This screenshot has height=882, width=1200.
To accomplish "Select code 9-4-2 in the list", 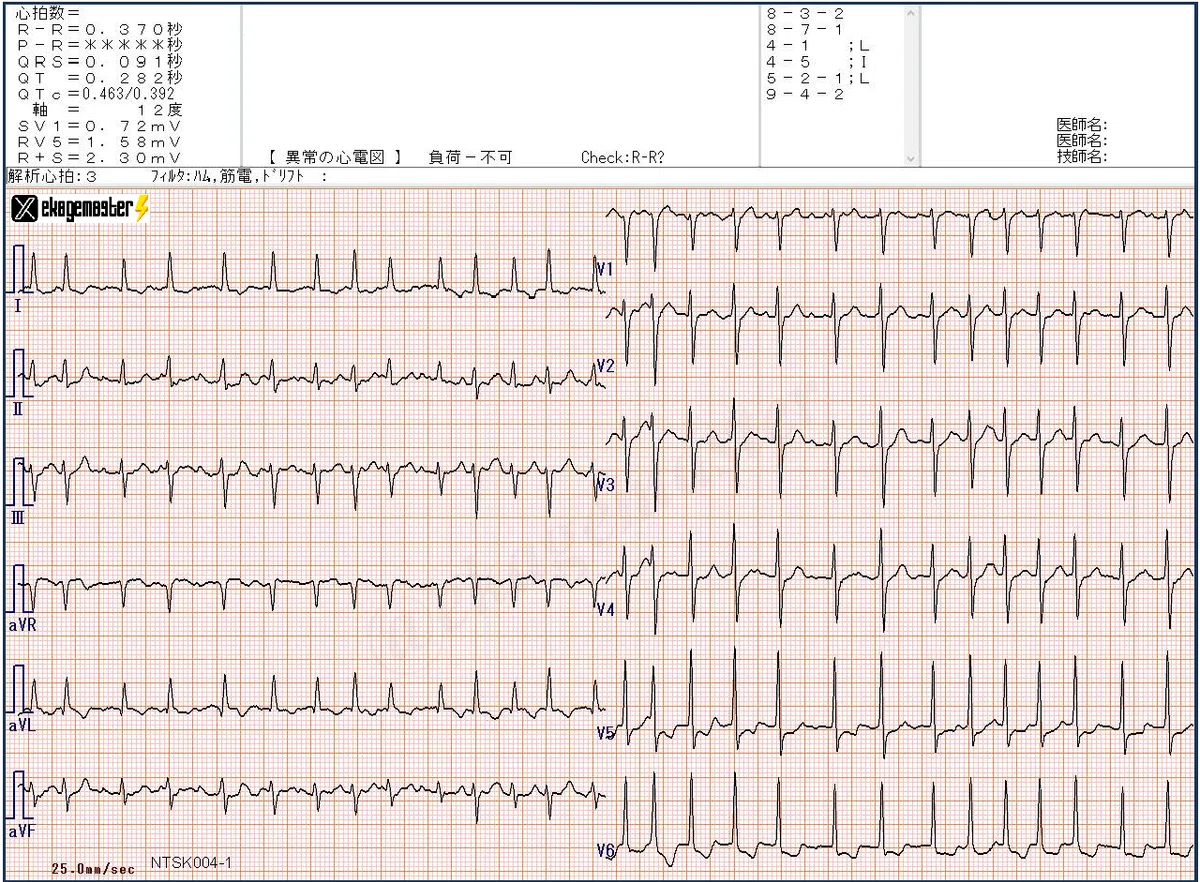I will click(x=805, y=94).
